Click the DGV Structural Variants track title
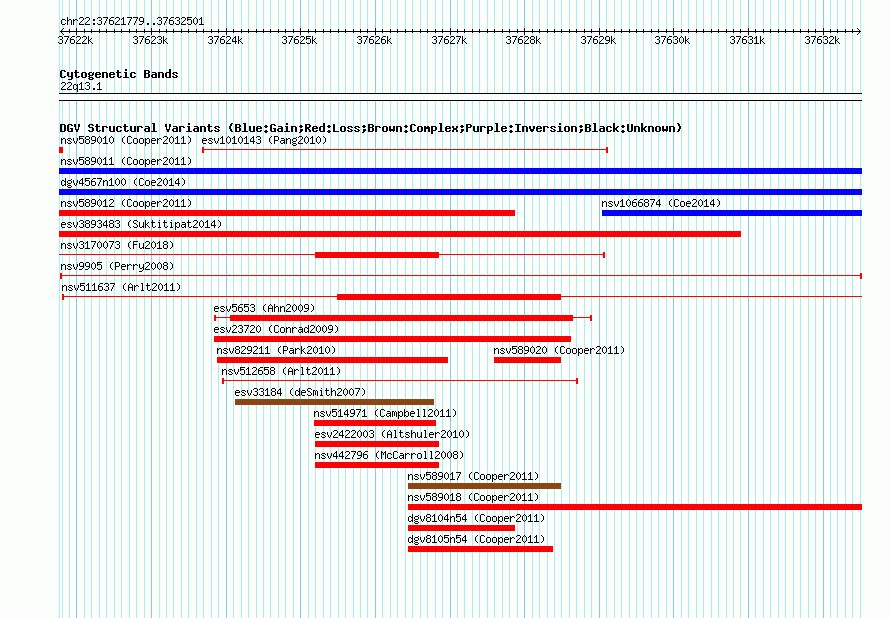The height and width of the screenshot is (618, 890). [x=371, y=128]
